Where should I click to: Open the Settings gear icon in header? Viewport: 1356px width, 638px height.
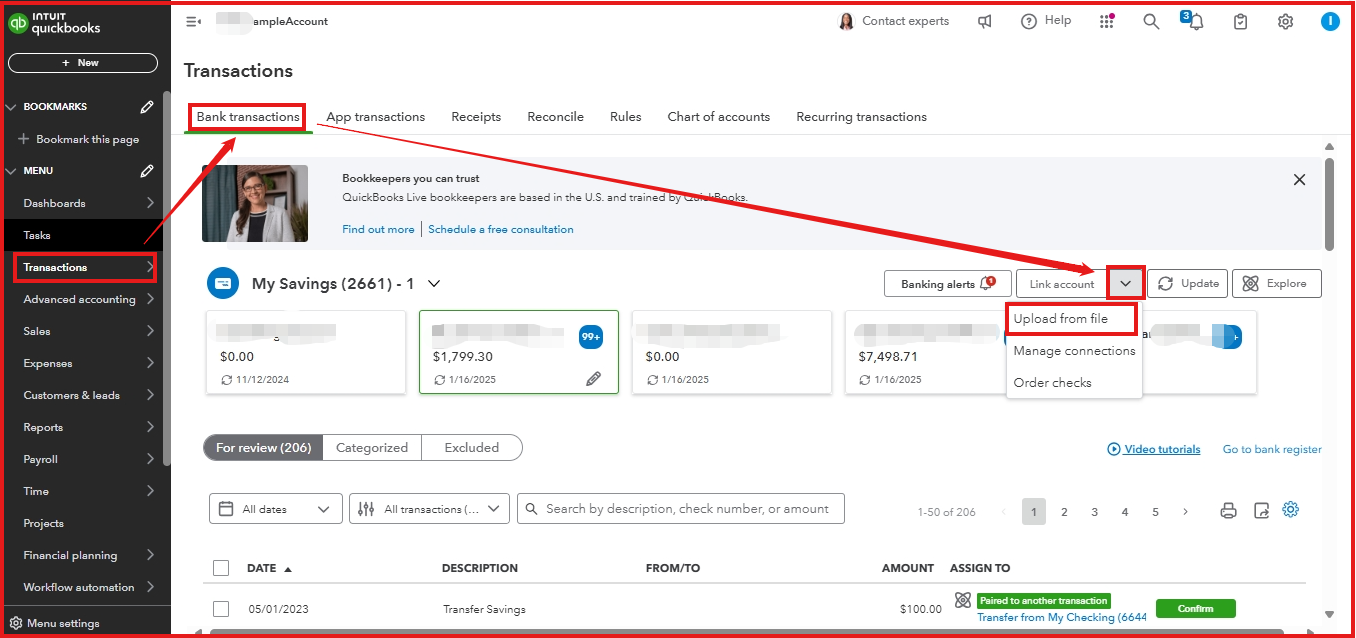(x=1286, y=21)
